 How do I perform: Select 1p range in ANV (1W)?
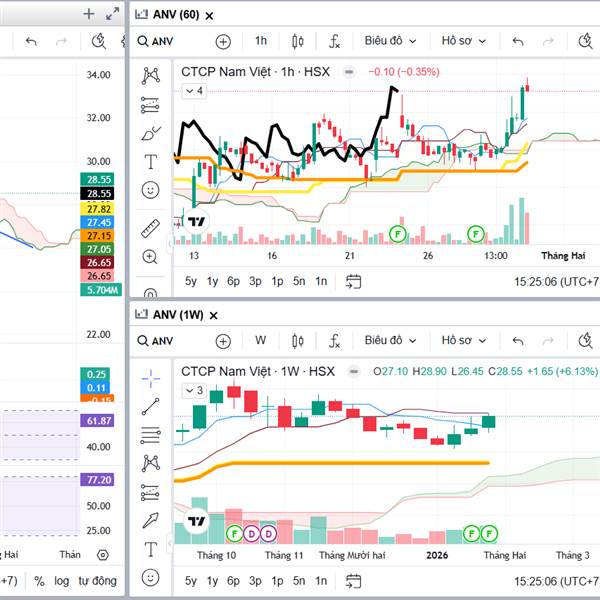click(x=277, y=581)
